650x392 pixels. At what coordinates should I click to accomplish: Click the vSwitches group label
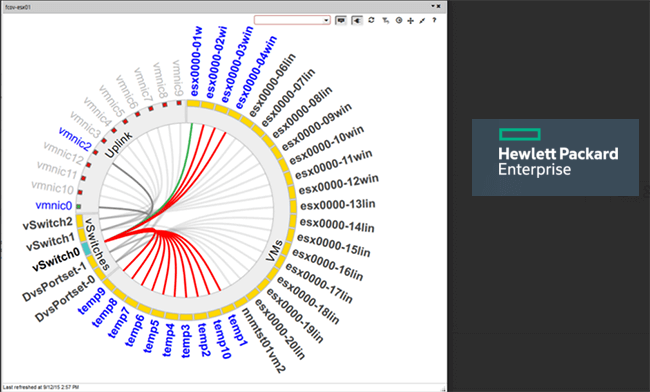coord(97,244)
